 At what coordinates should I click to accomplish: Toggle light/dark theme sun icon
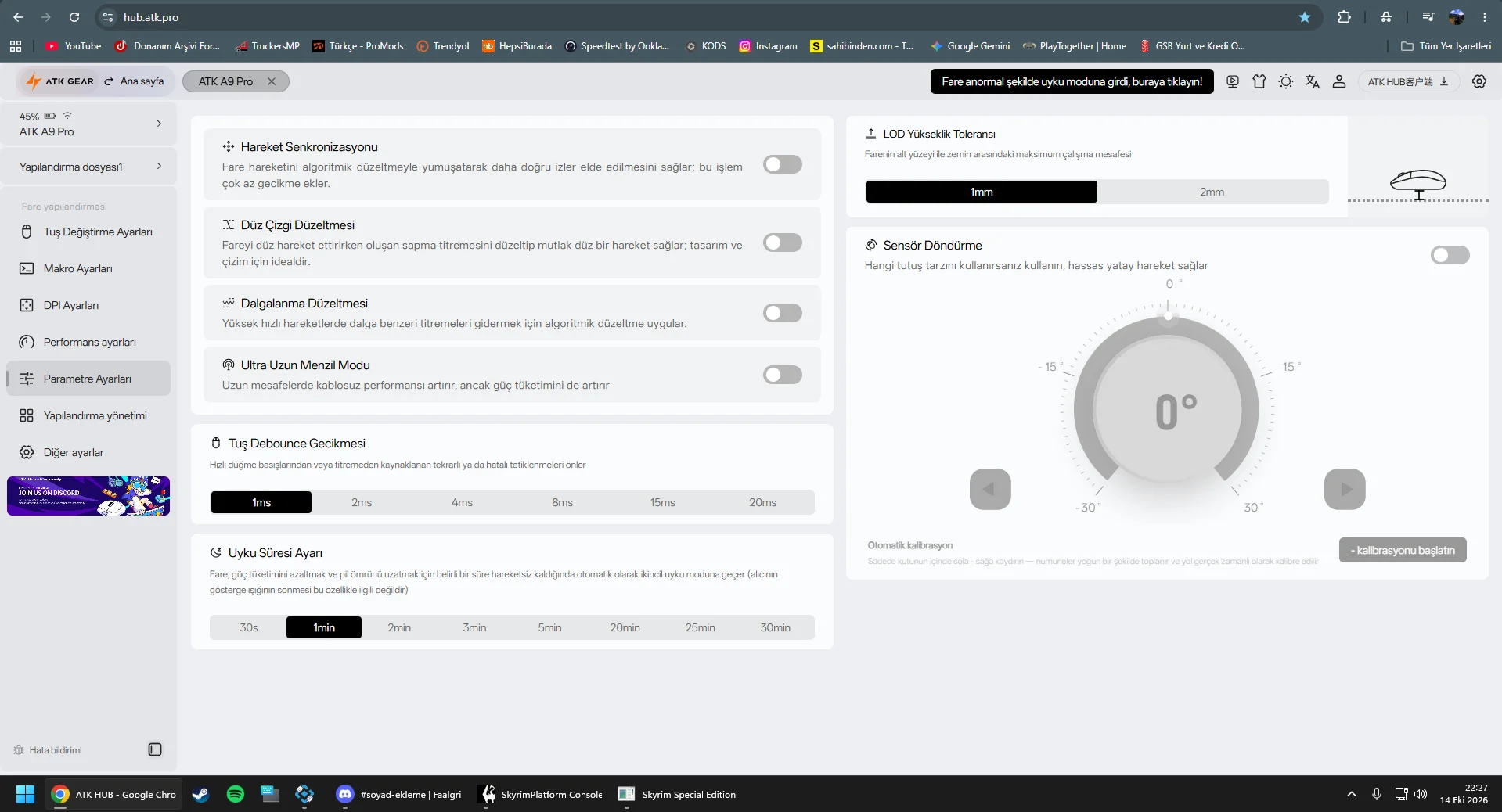coord(1286,81)
